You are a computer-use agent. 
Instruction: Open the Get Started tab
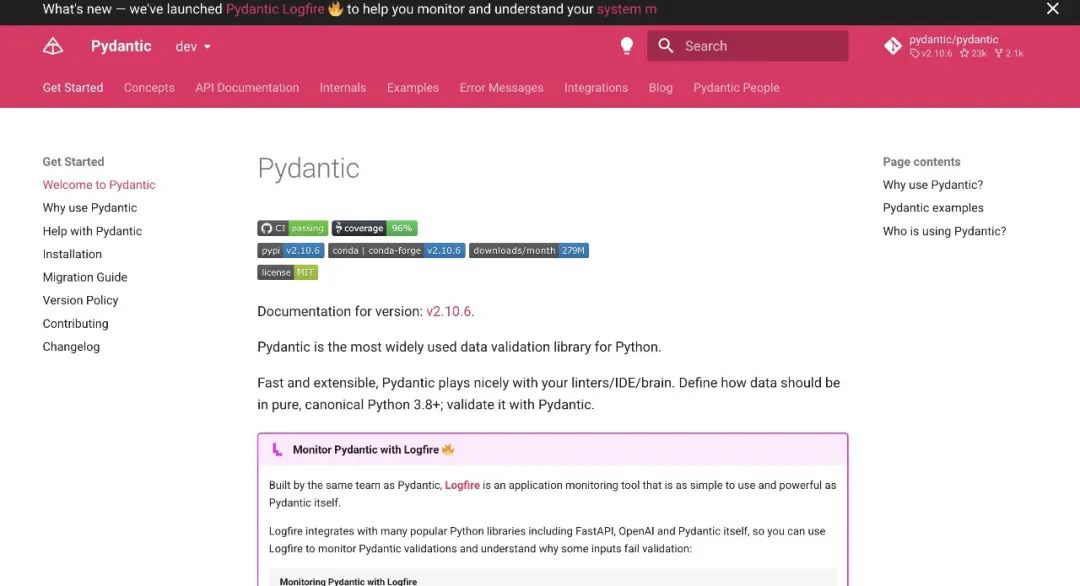tap(73, 87)
